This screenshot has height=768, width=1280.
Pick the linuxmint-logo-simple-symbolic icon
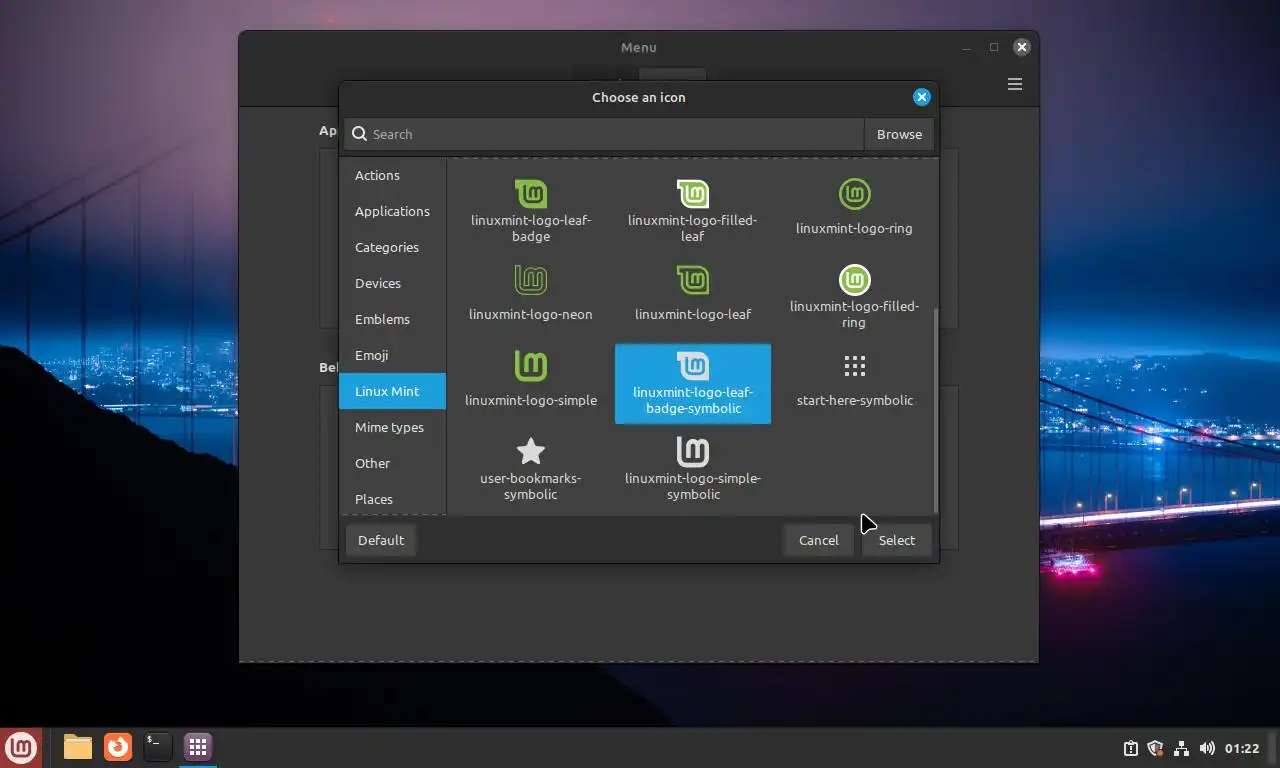(693, 468)
